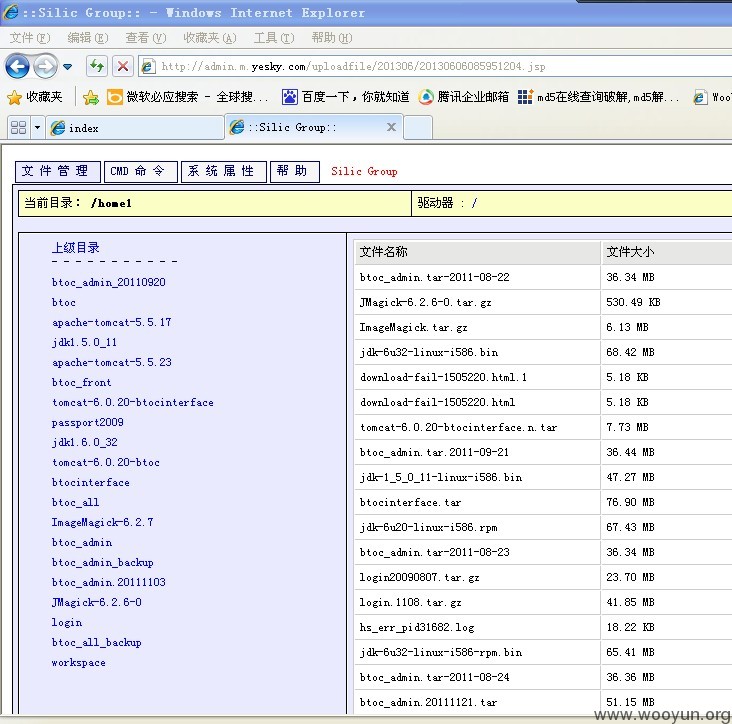732x724 pixels.
Task: Click the browser Back arrow button
Action: coord(18,66)
